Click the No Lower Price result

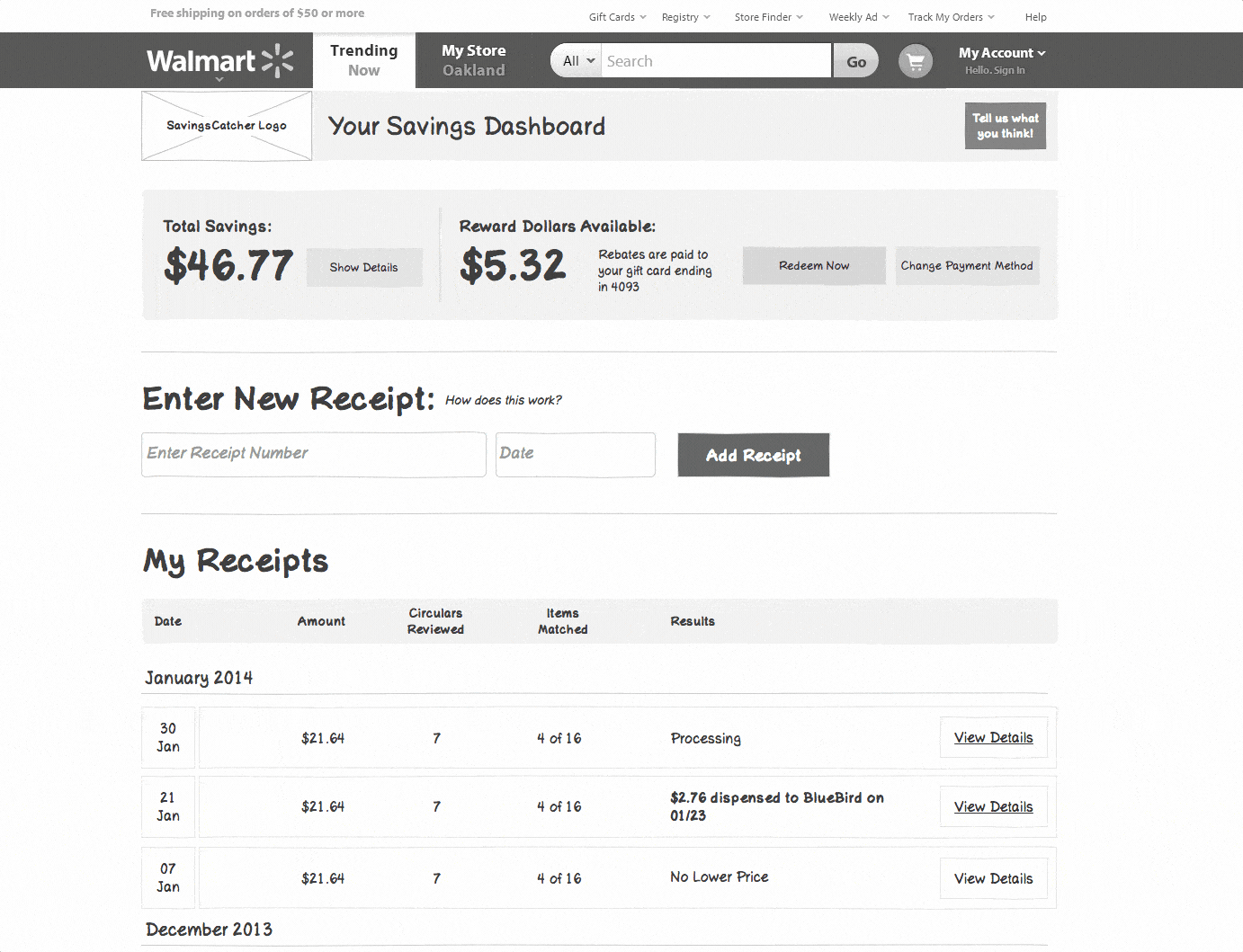click(x=720, y=876)
